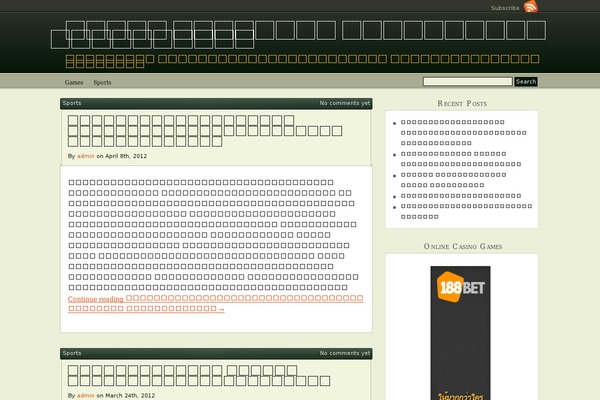Open the 188BET casino banner
This screenshot has width=600, height=400.
tap(460, 333)
